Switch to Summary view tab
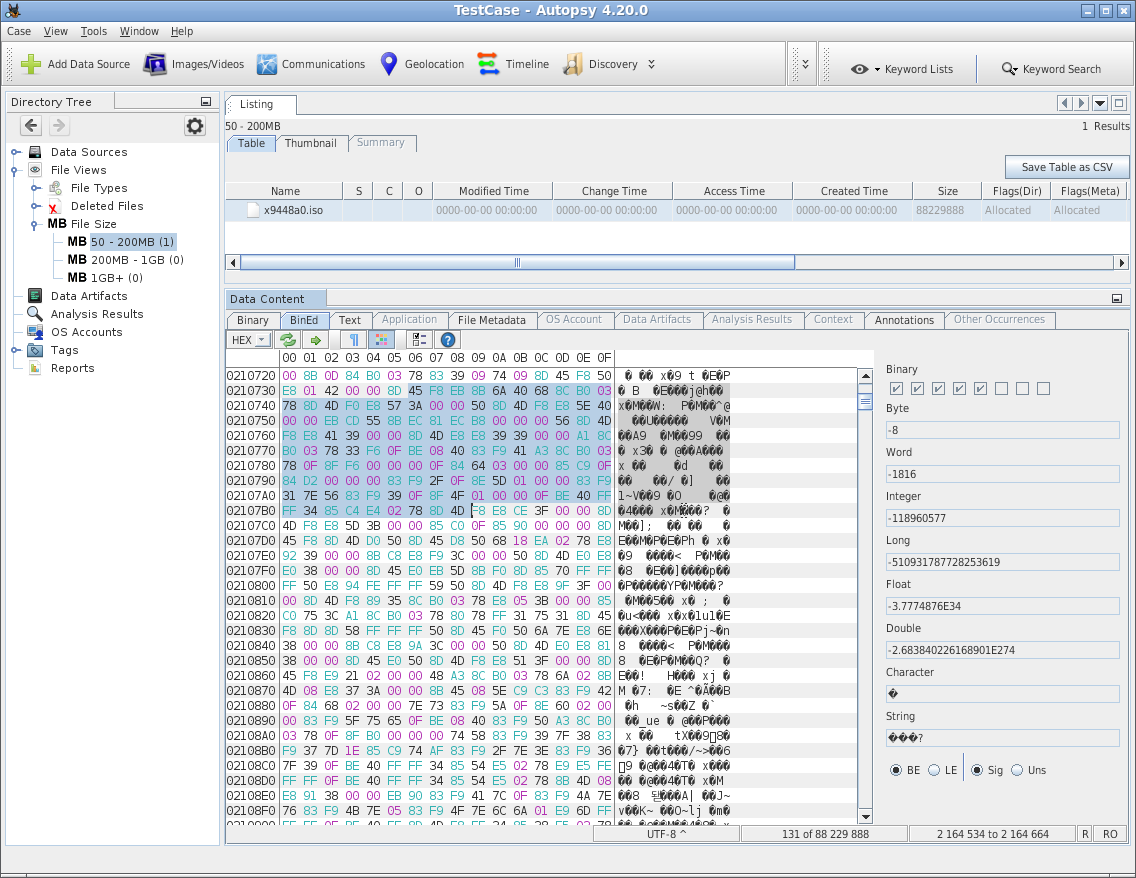Screen dimensions: 1136x878 point(380,143)
